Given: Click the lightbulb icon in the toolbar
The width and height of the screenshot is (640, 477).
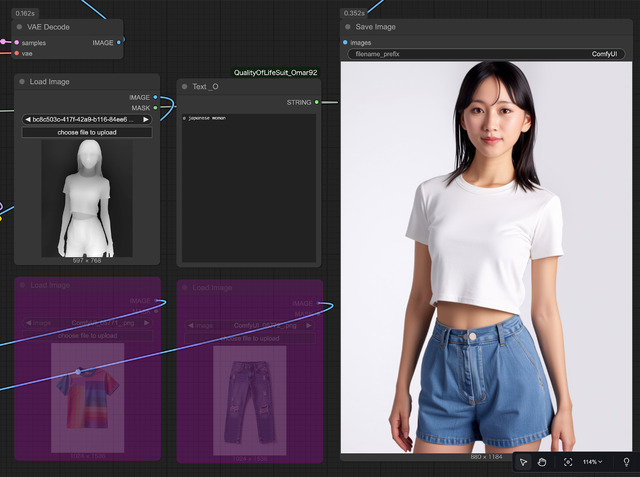Looking at the screenshot, I should [x=626, y=462].
